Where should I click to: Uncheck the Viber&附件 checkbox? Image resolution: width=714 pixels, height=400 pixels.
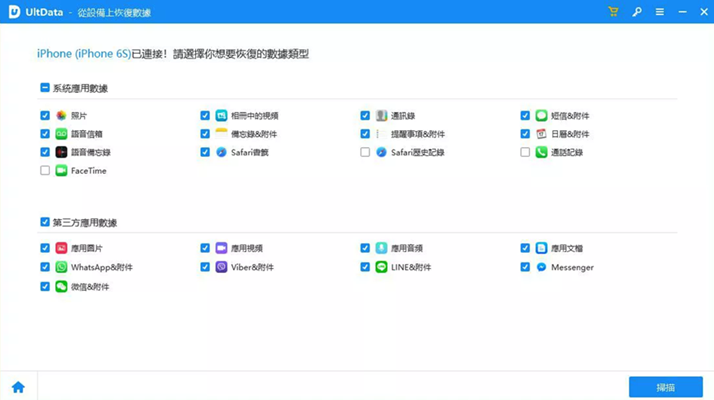tap(205, 267)
